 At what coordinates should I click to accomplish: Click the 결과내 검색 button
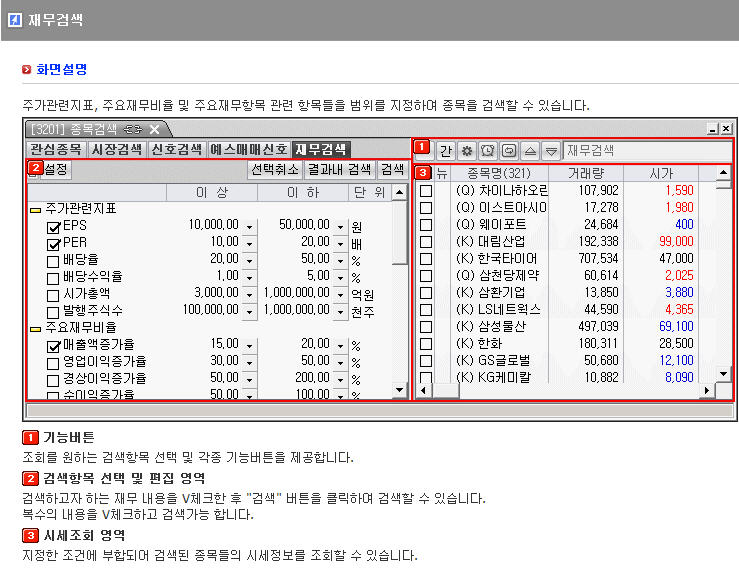[339, 169]
